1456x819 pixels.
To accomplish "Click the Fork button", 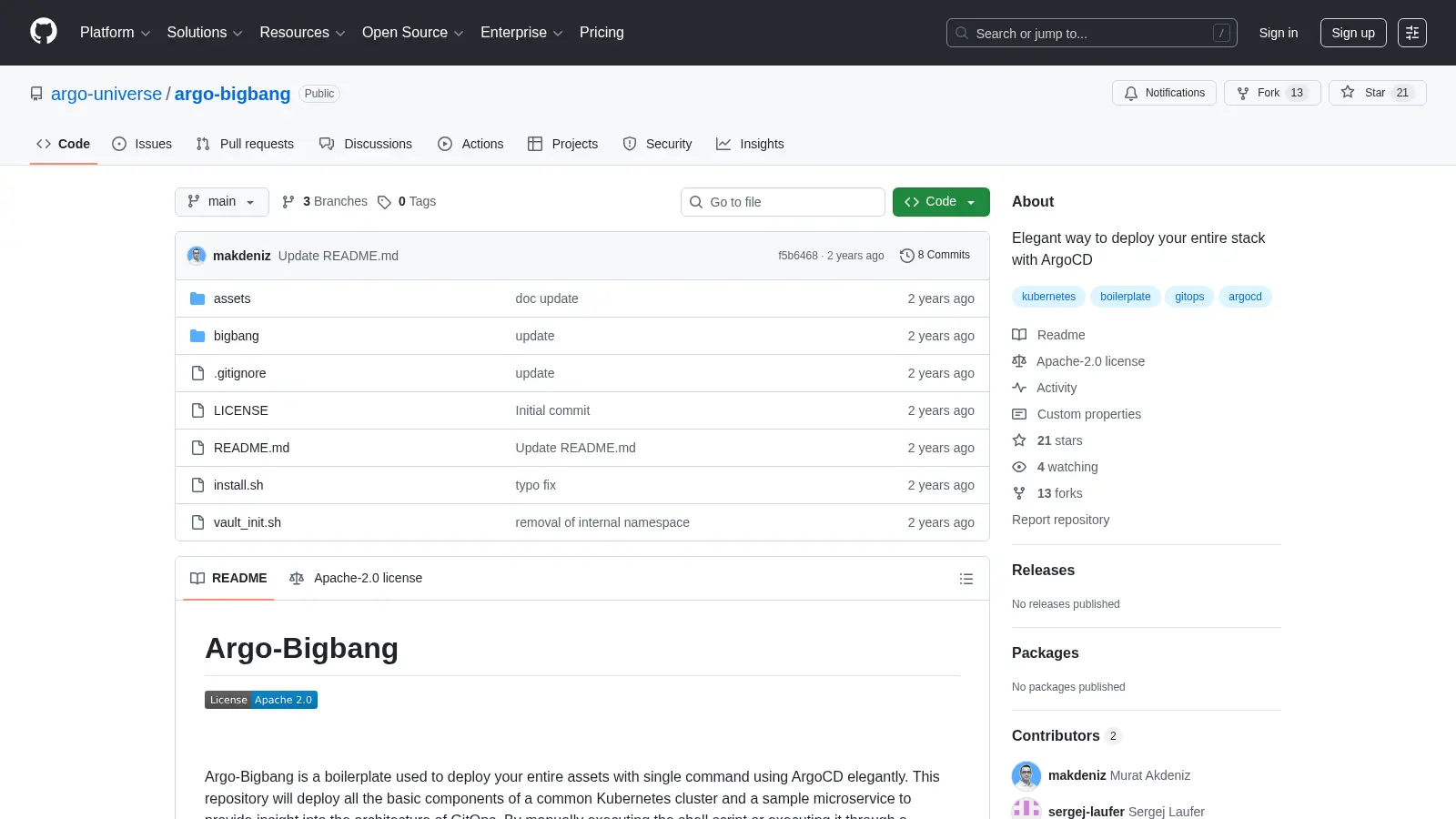I will (x=1272, y=93).
